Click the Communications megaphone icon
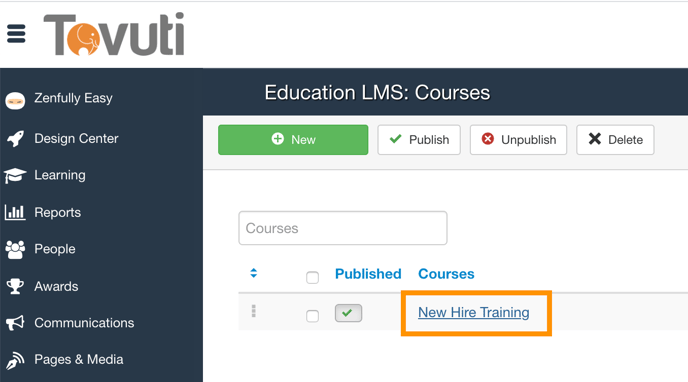 [x=15, y=323]
